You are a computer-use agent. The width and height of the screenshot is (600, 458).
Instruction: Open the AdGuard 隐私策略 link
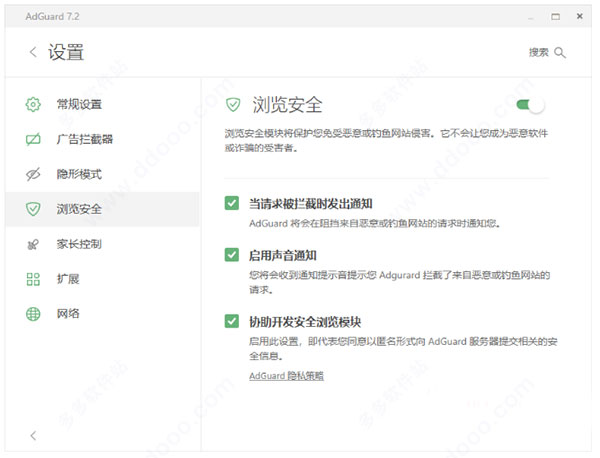286,376
